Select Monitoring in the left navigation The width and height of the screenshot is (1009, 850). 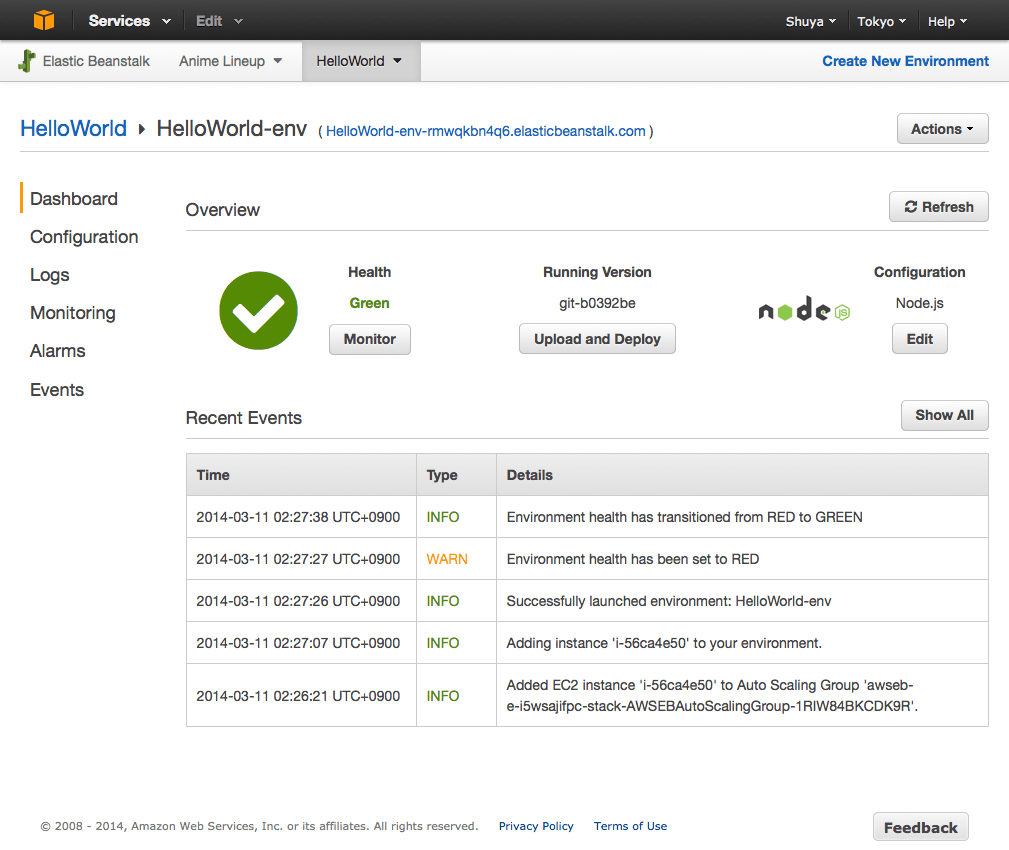click(x=73, y=313)
